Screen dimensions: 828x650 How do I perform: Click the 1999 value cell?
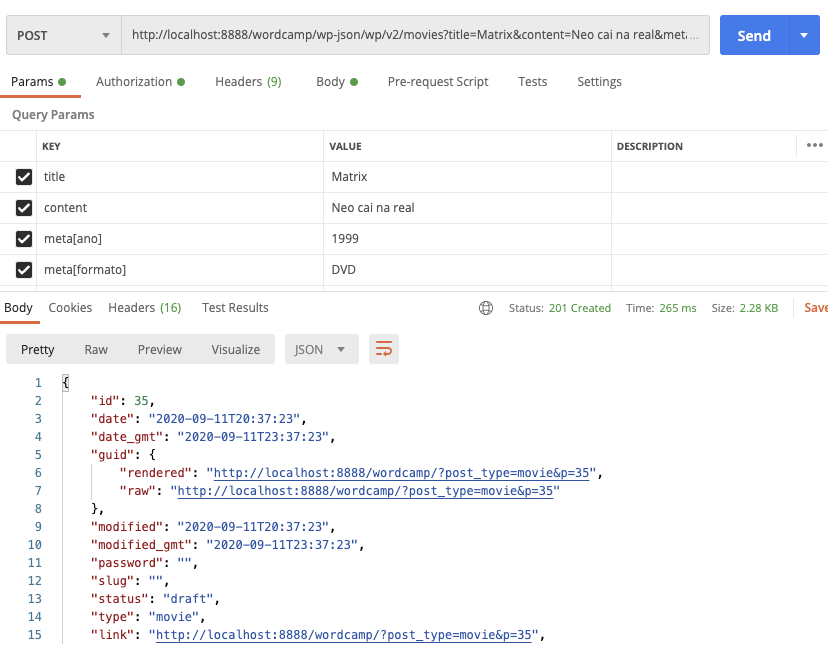tap(467, 239)
